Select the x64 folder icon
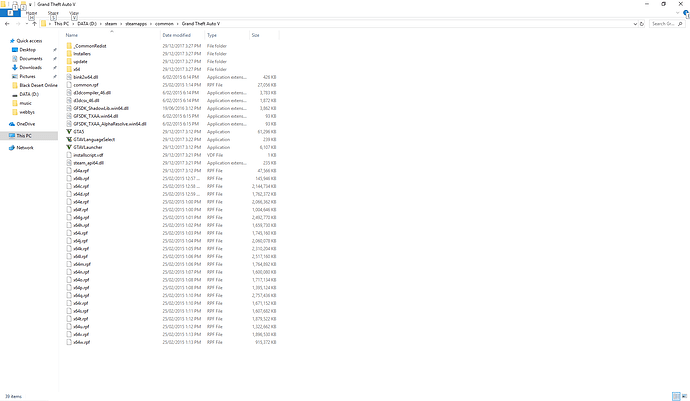 coord(69,69)
